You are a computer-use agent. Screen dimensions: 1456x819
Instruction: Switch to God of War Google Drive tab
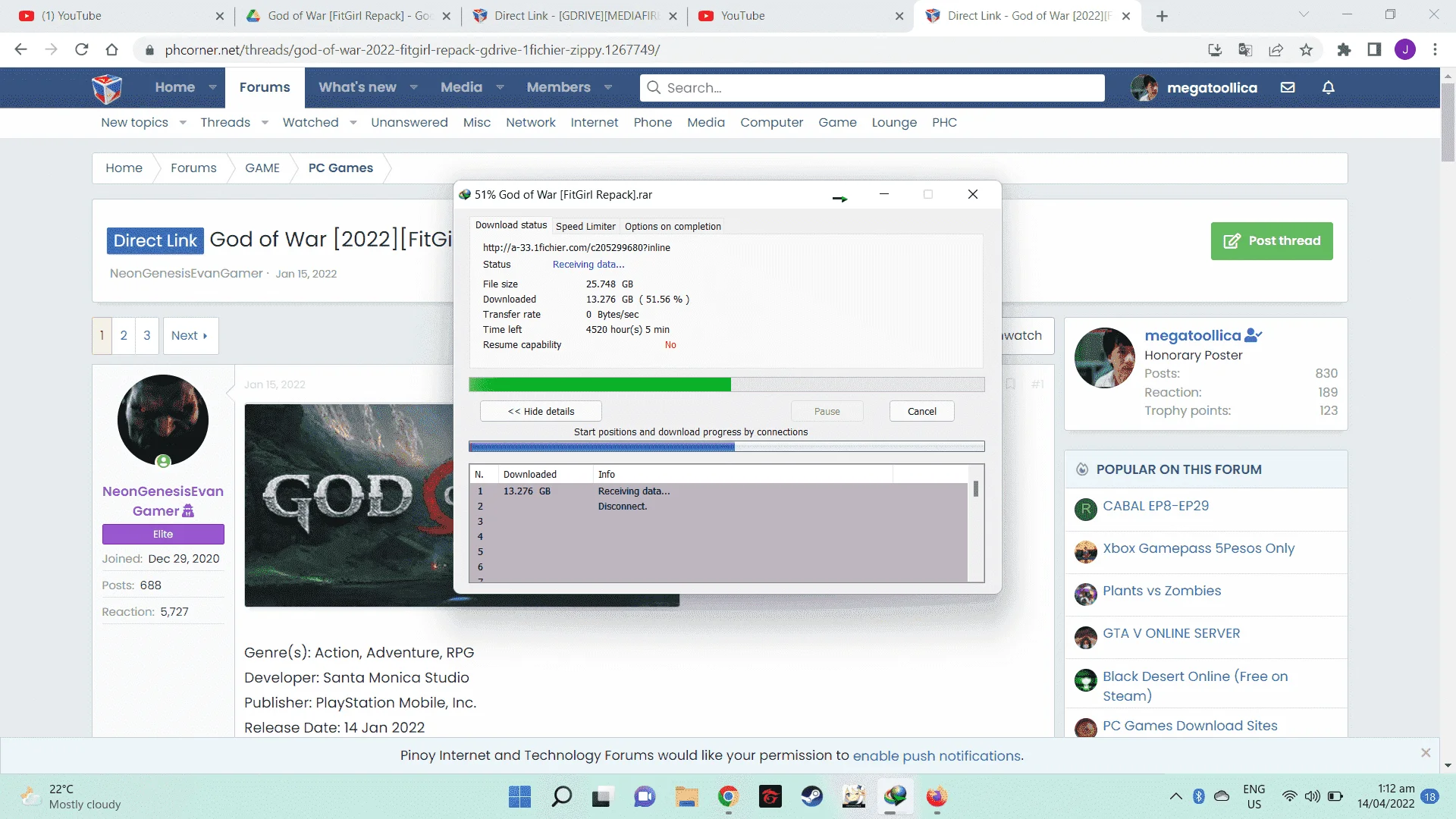coord(347,16)
